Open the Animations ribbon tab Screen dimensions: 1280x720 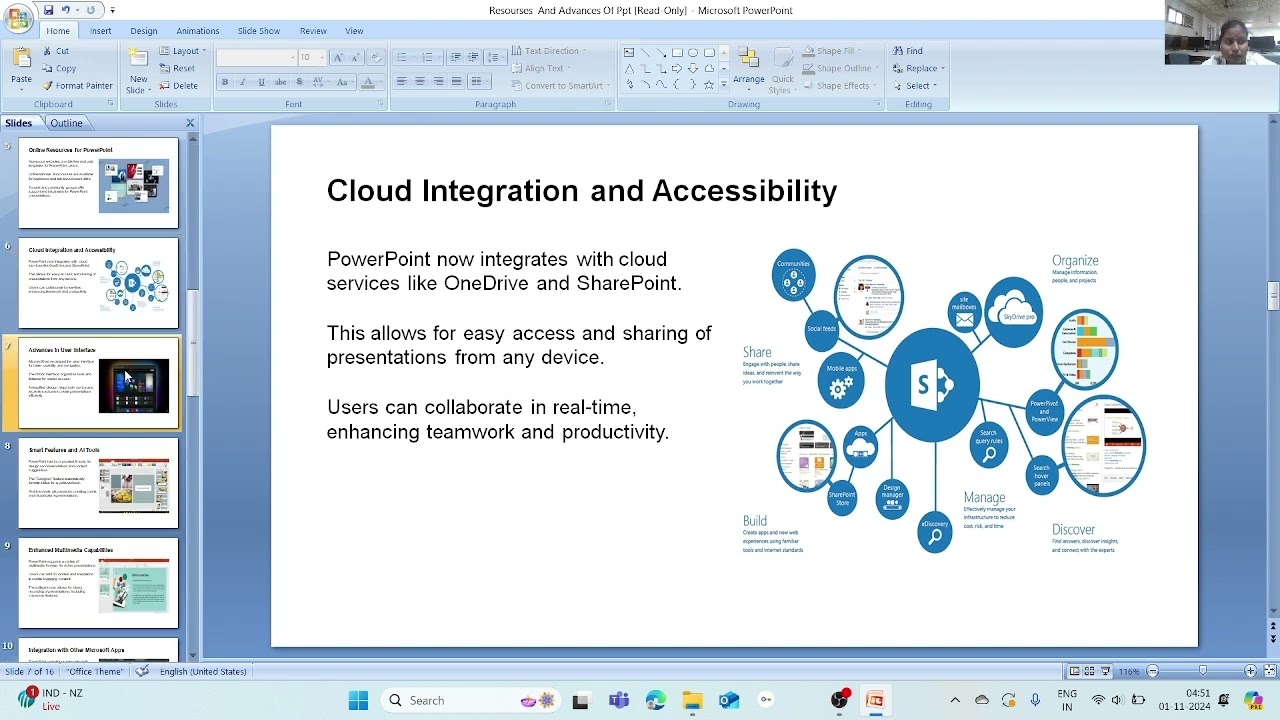tap(198, 31)
